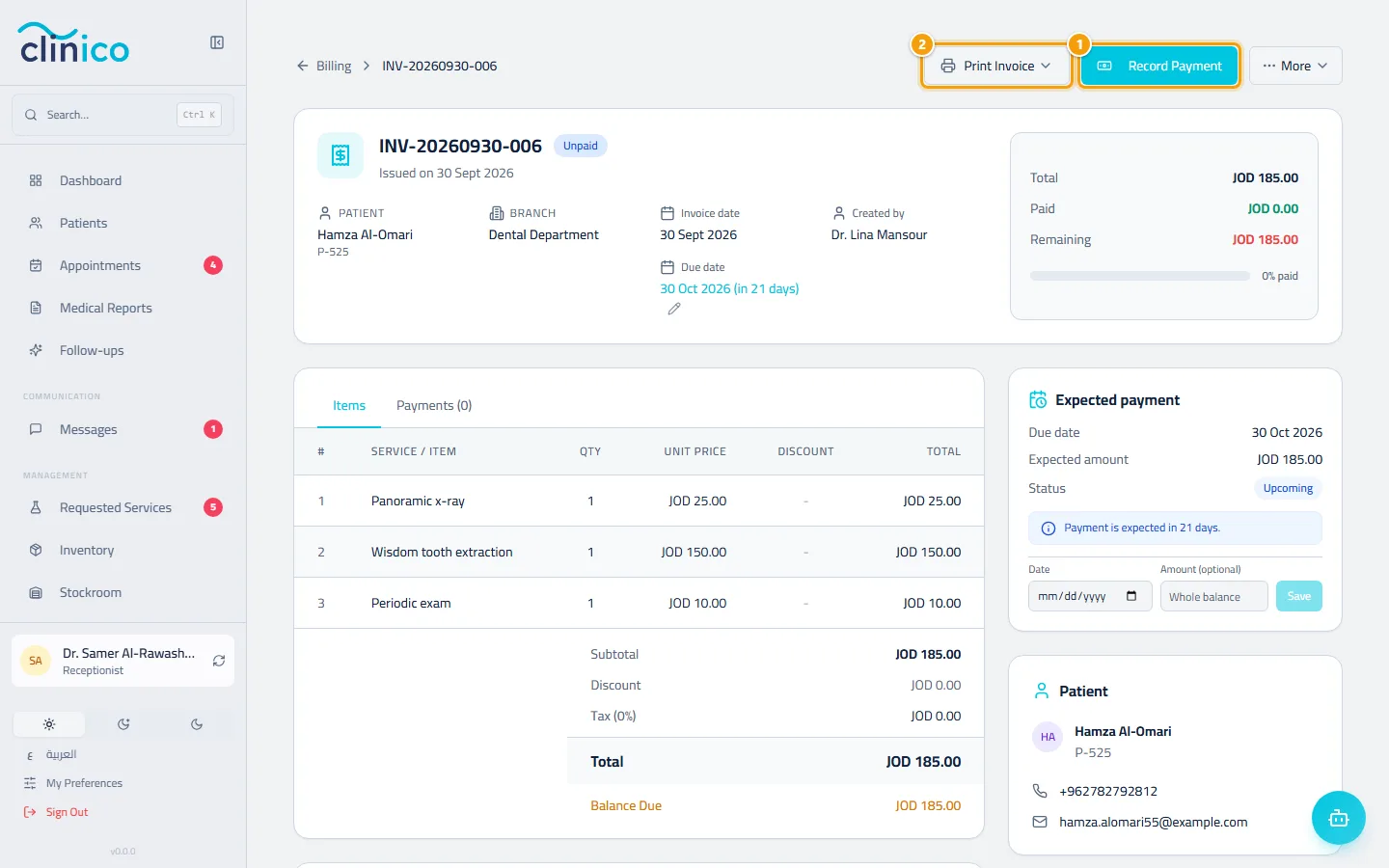Image resolution: width=1389 pixels, height=868 pixels.
Task: Click the clinico logo
Action: point(74,42)
